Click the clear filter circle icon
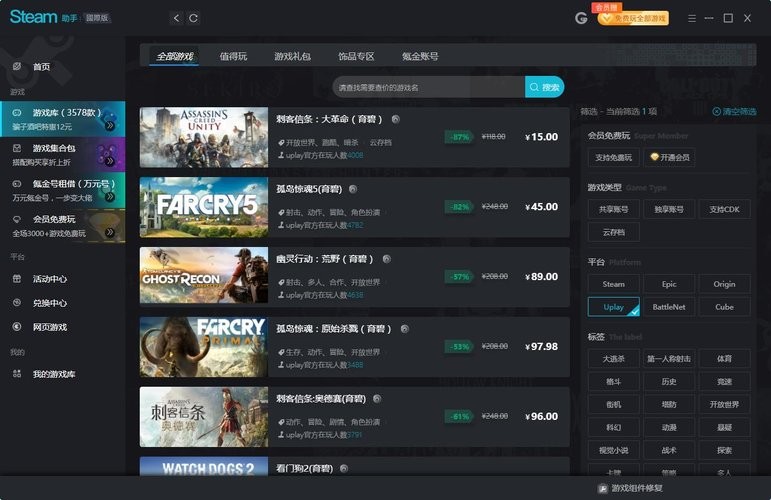 point(716,112)
